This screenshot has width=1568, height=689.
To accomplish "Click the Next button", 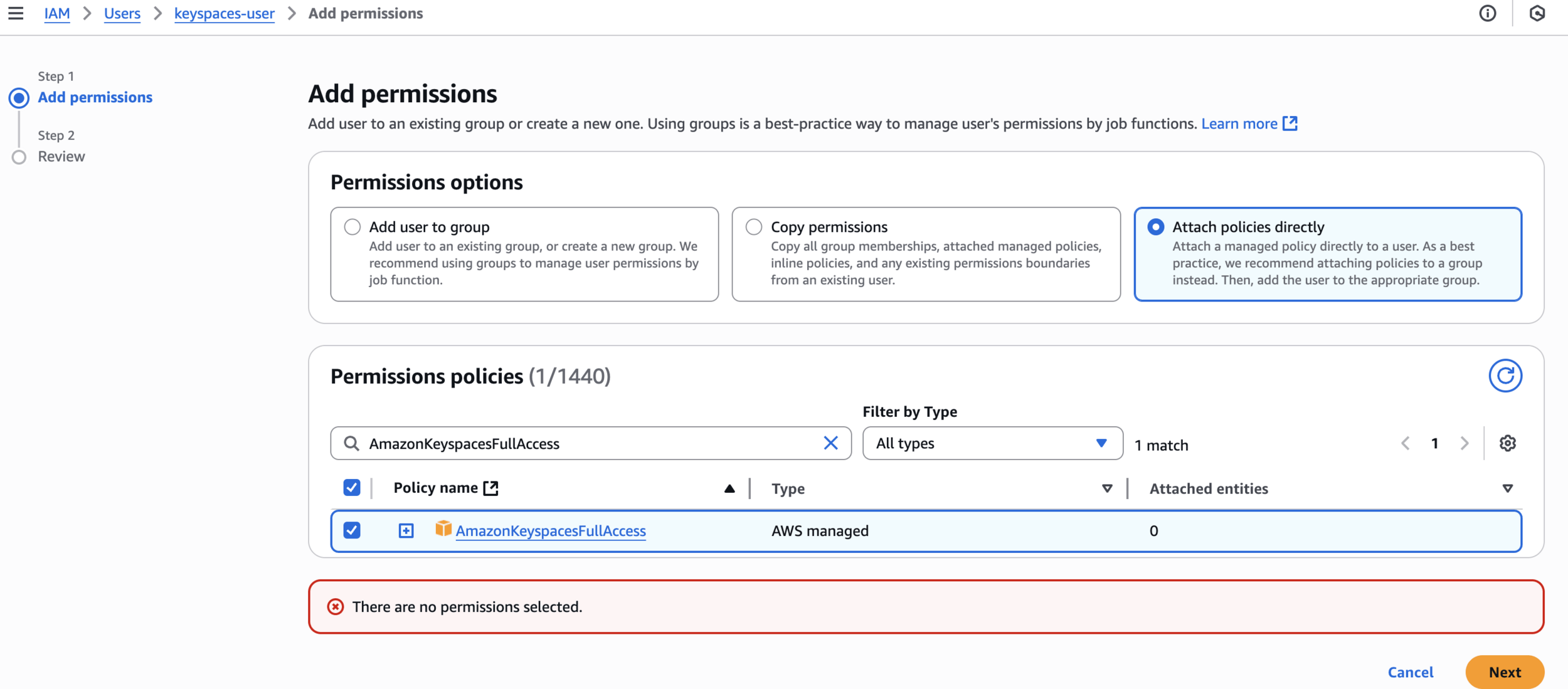I will click(1504, 672).
